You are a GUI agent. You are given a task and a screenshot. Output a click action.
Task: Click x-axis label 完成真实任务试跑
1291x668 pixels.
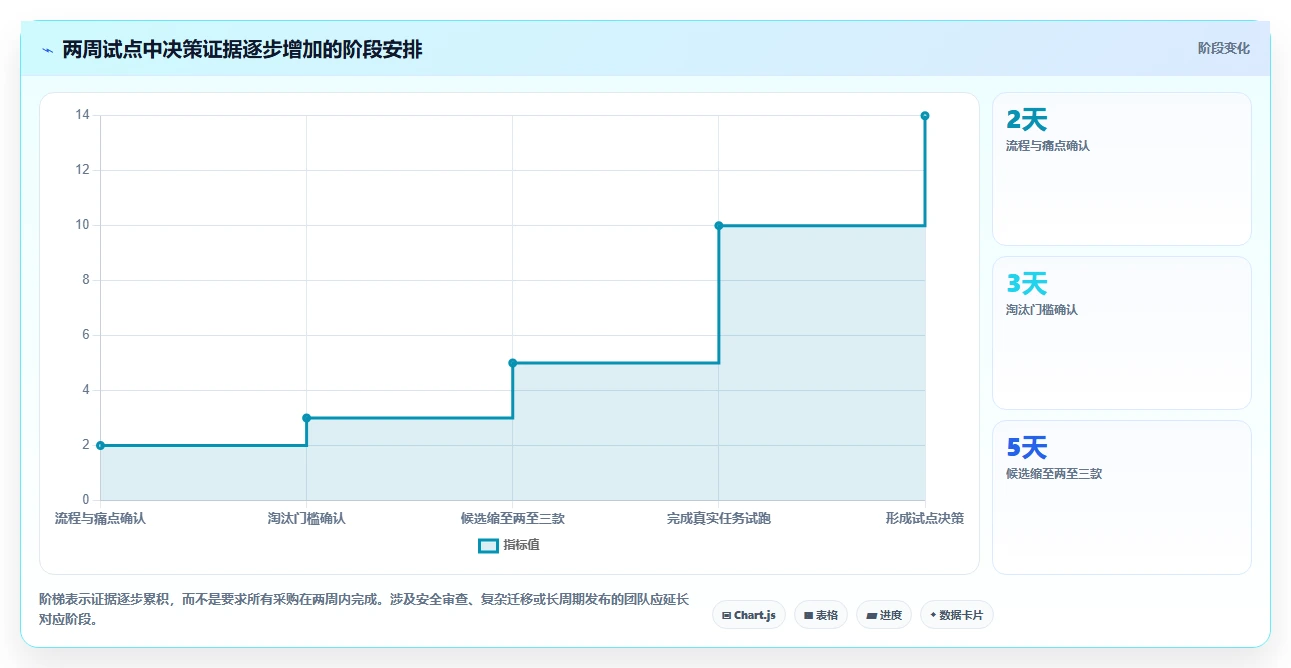(x=719, y=518)
